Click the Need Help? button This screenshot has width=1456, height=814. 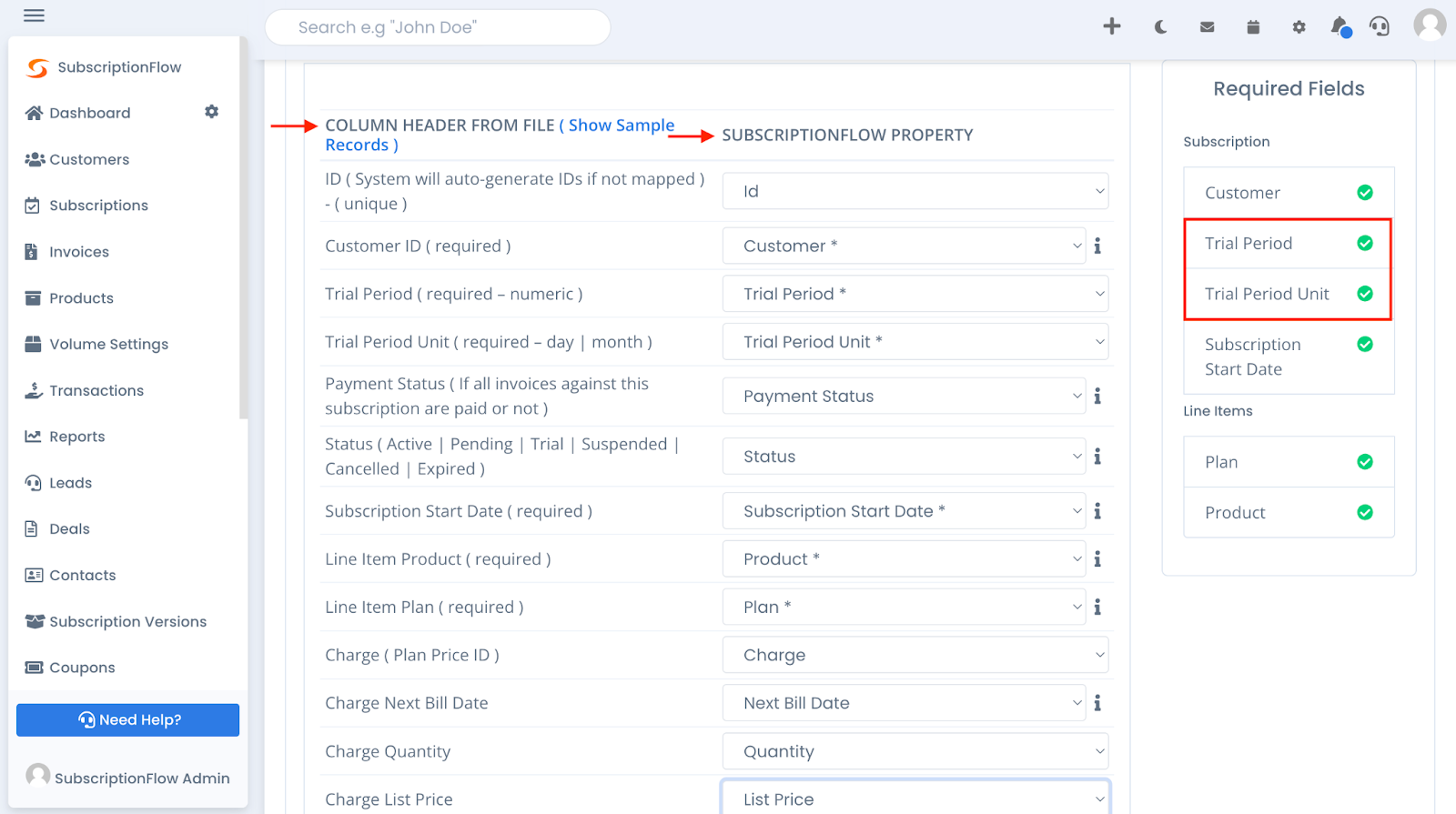127,719
